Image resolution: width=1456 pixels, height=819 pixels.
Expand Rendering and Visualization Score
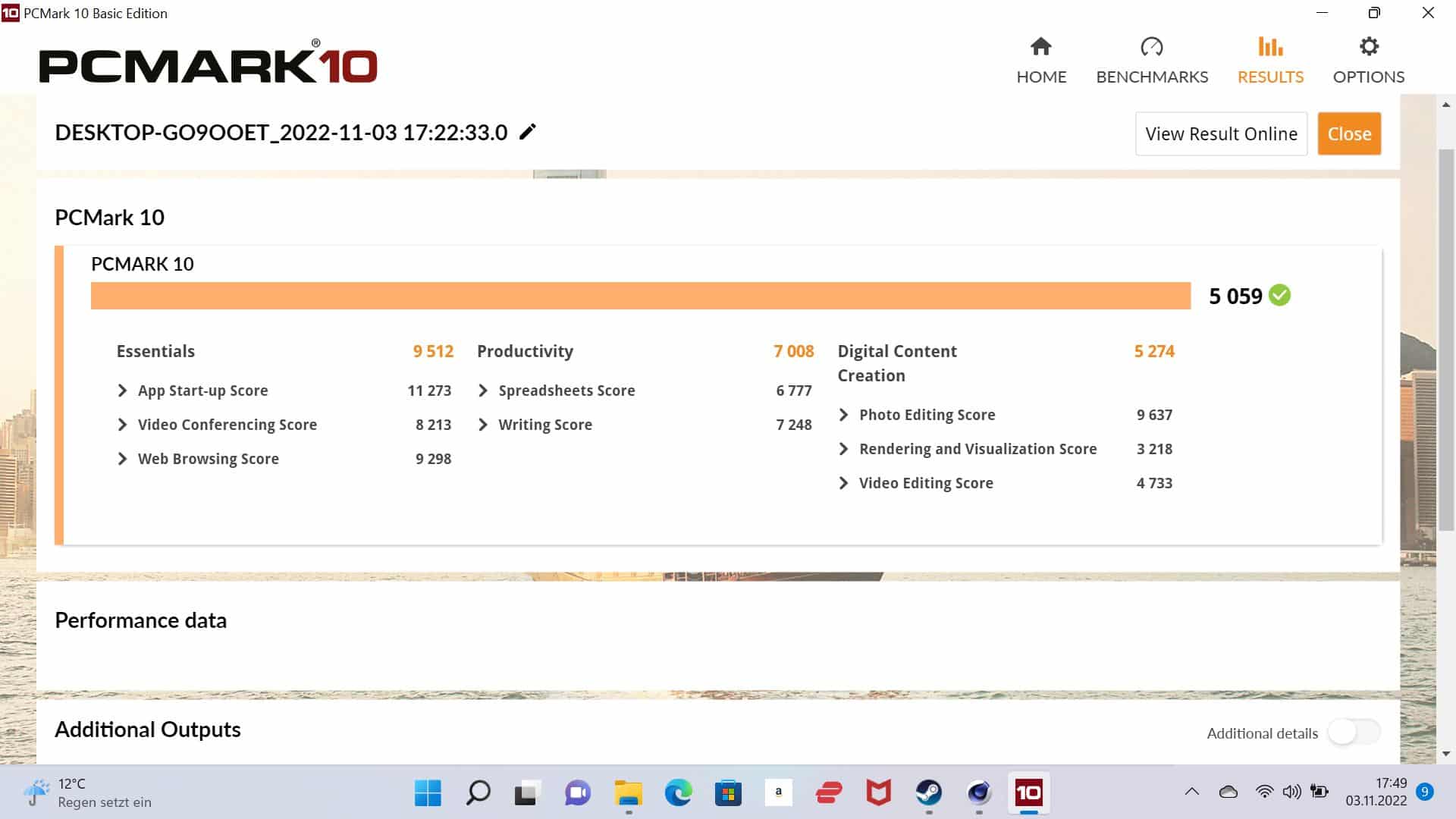(x=843, y=449)
